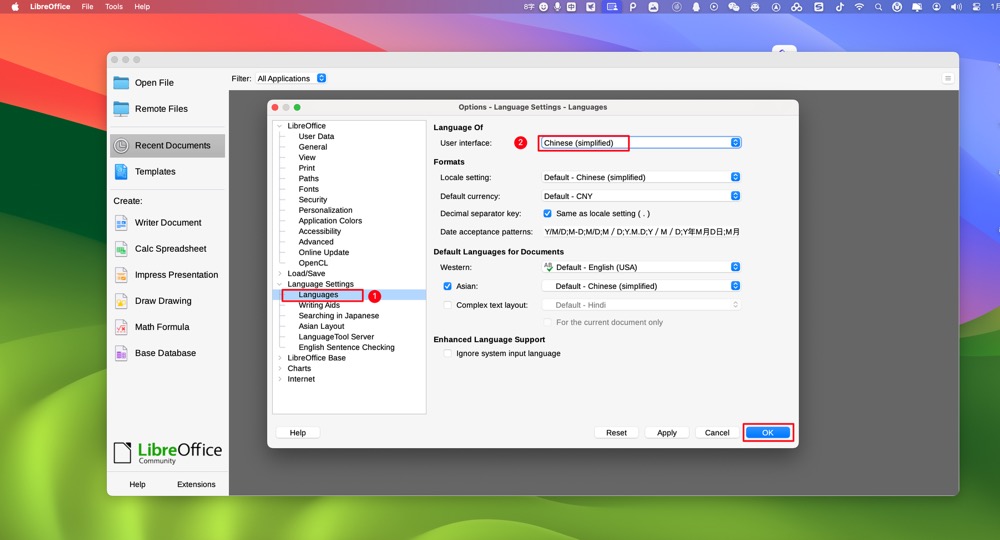The height and width of the screenshot is (540, 1000).
Task: Open the User interface language dropdown
Action: pos(640,143)
